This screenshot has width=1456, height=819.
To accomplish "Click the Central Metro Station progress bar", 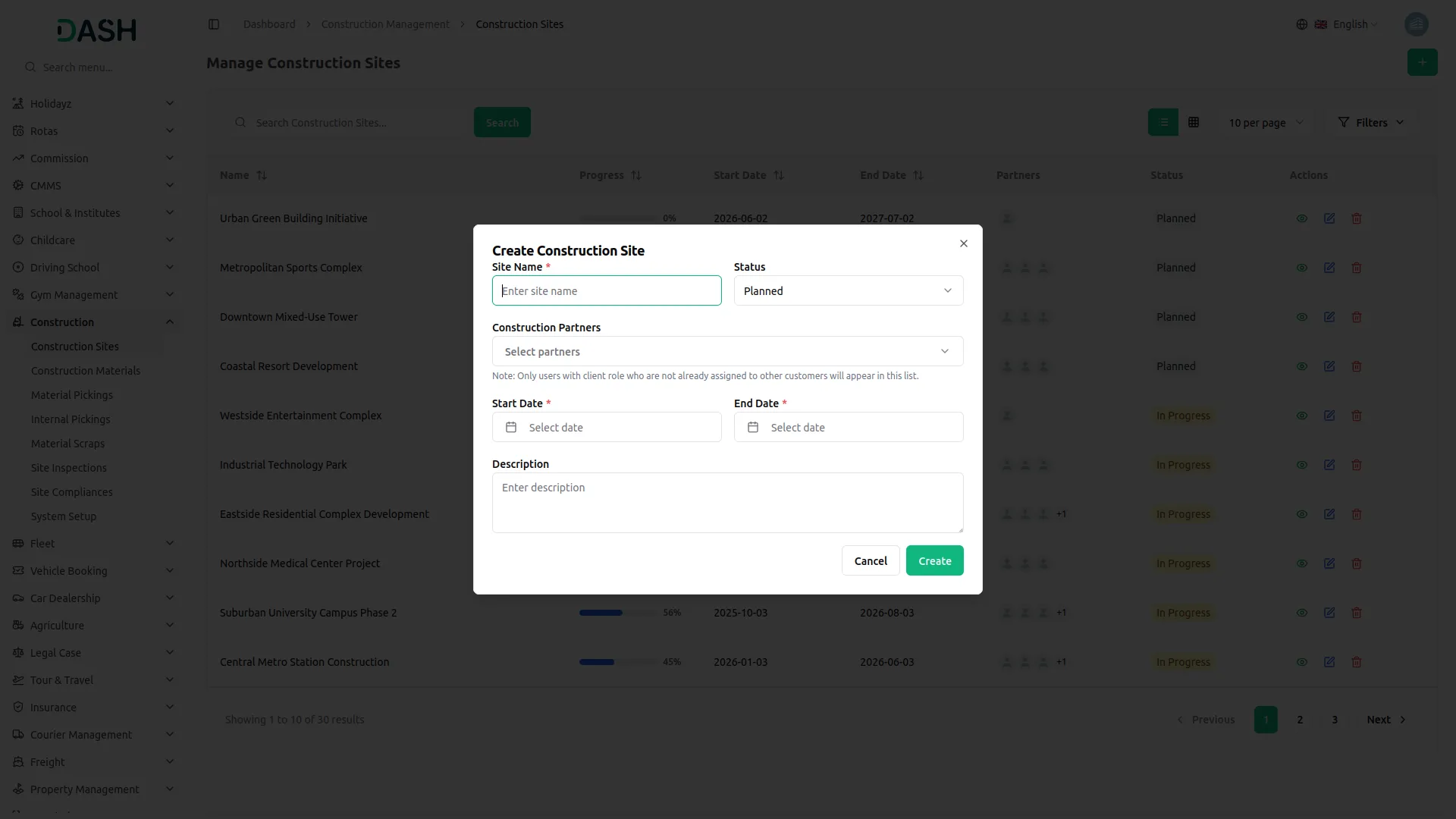I will 618,662.
